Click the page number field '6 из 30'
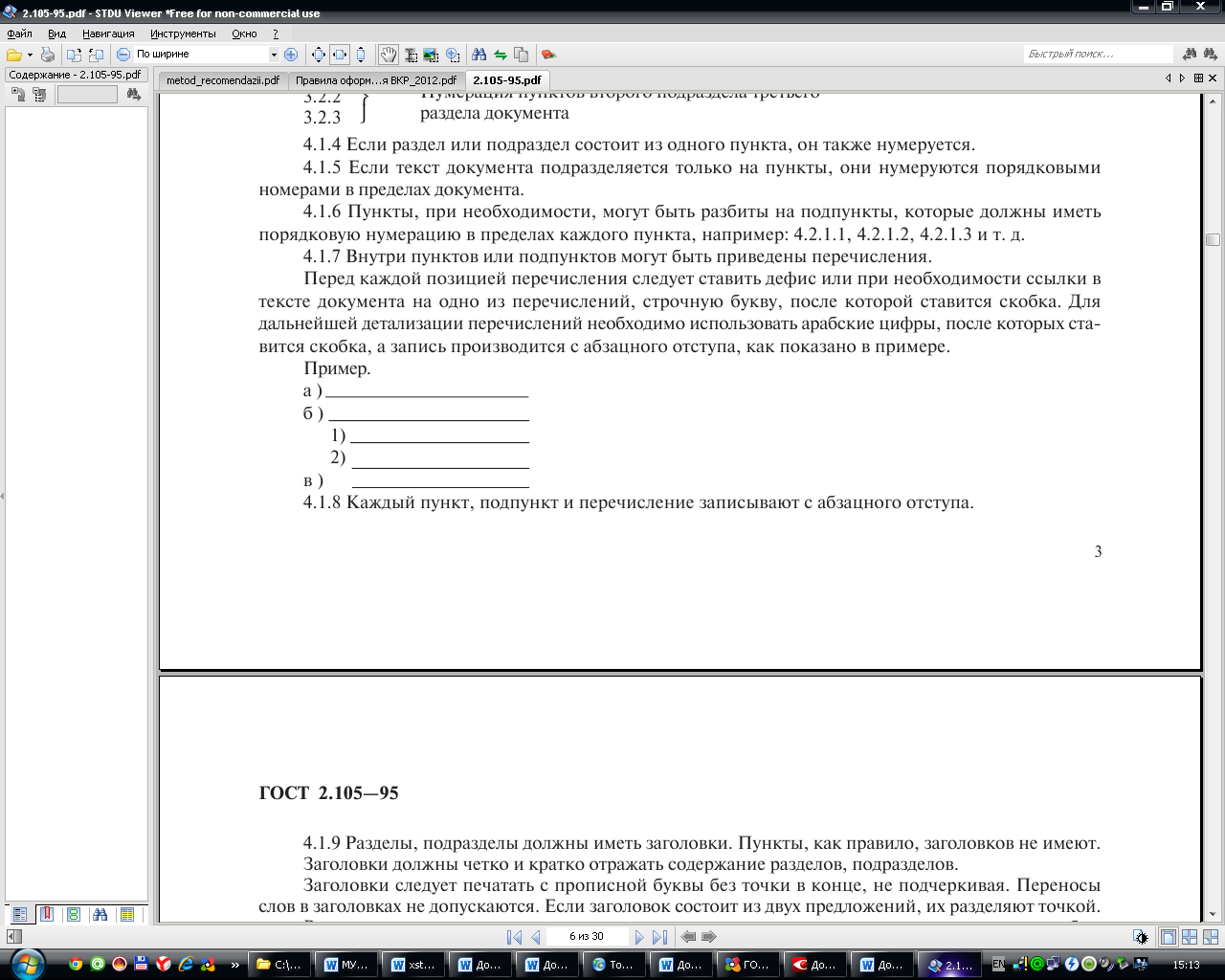Screen dimensions: 1225x980 point(587,937)
